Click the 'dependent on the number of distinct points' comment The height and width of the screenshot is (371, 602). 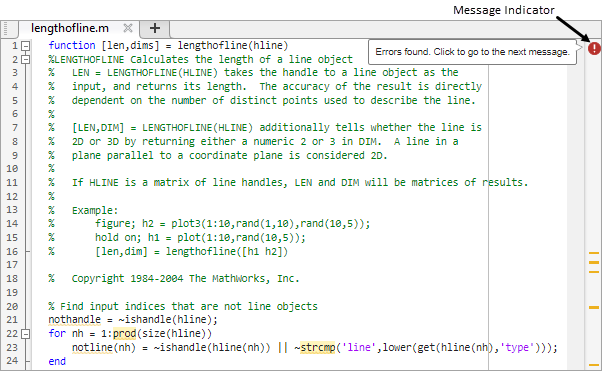274,100
